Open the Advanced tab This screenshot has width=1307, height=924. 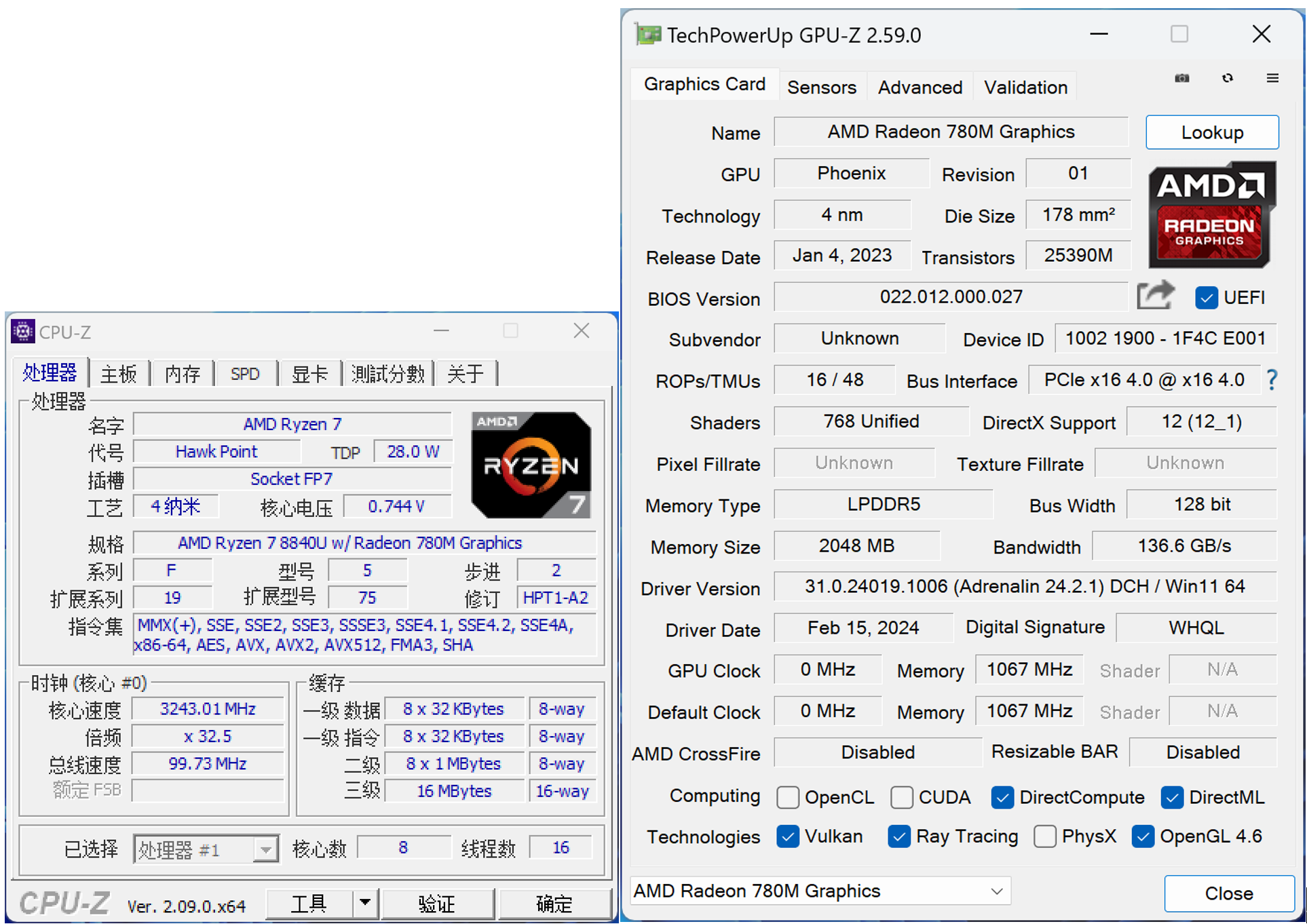(920, 87)
